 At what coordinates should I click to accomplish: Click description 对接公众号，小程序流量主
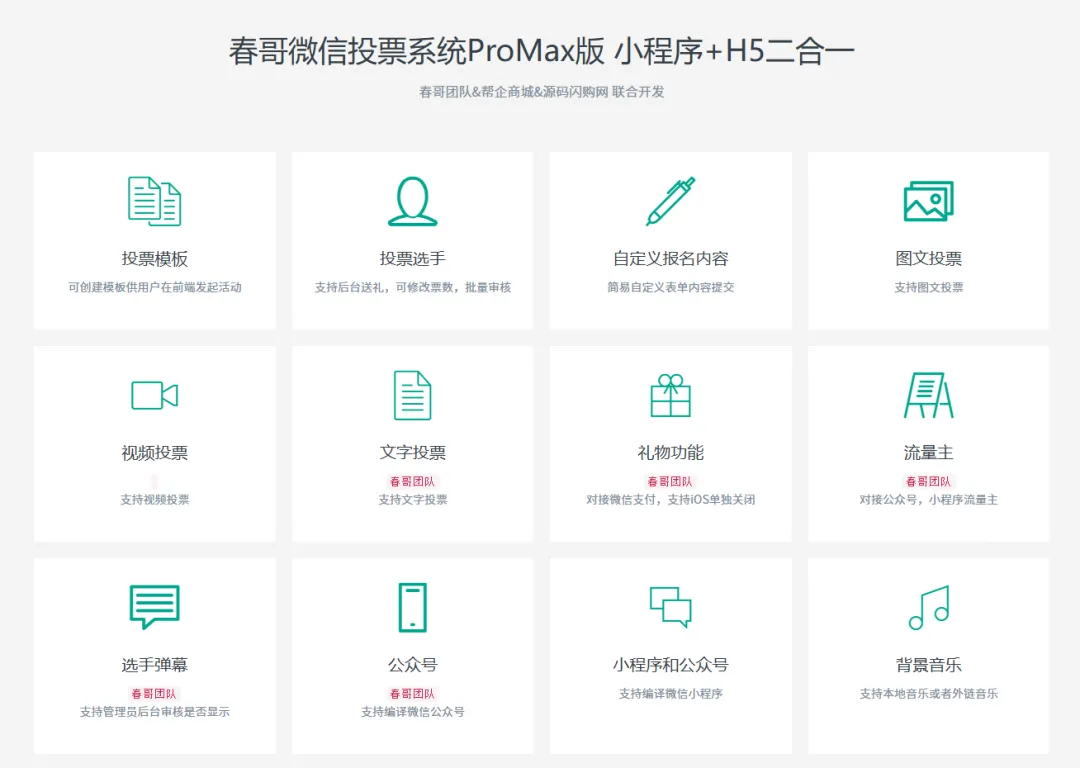pyautogui.click(x=928, y=499)
